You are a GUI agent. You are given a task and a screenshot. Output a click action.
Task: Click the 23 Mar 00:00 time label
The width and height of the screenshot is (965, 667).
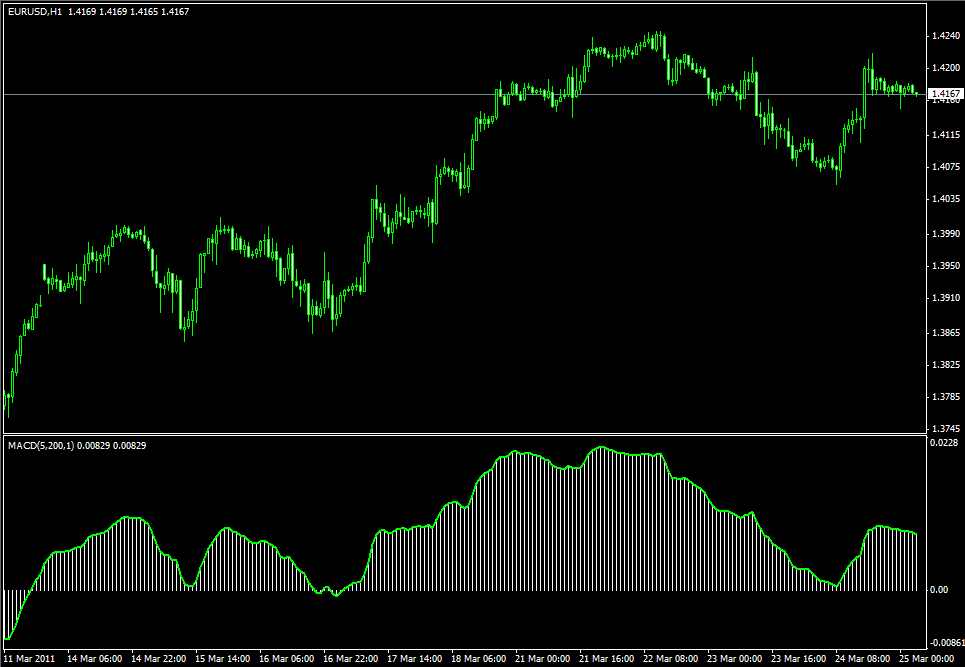(x=735, y=659)
